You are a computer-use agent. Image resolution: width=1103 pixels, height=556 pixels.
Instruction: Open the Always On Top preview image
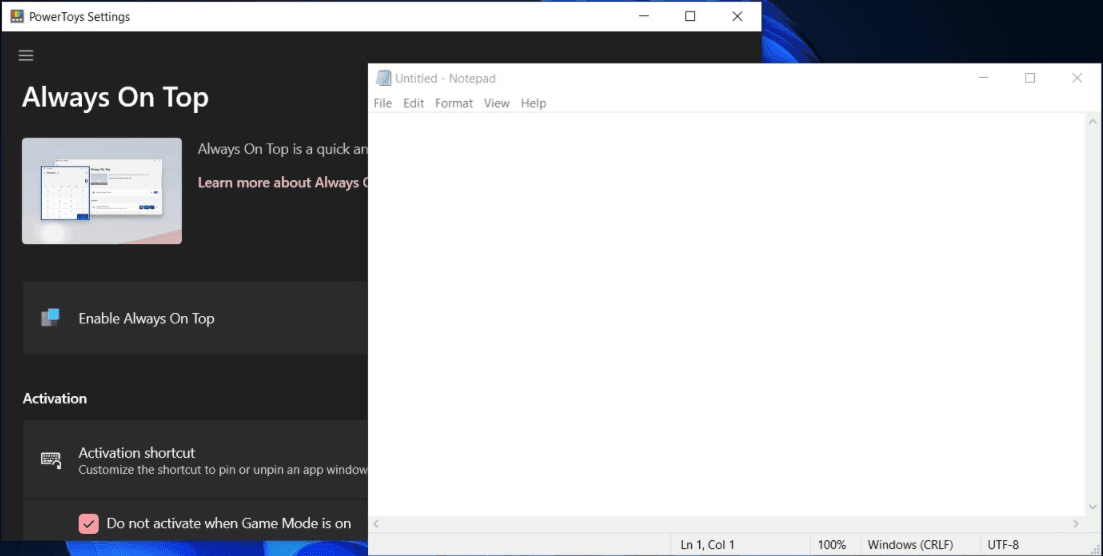tap(102, 191)
